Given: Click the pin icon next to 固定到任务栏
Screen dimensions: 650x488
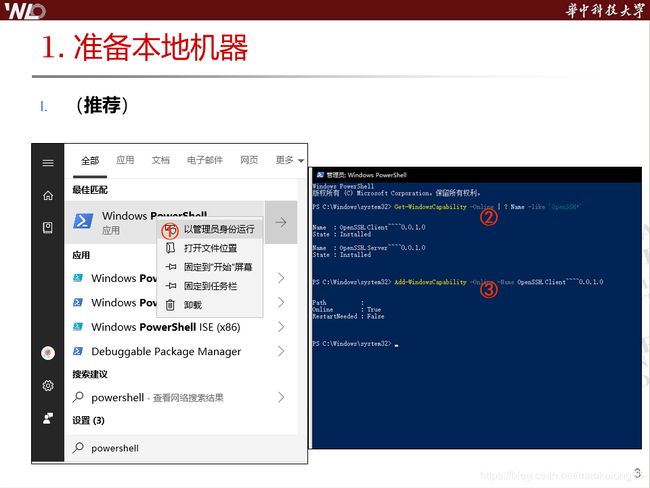Looking at the screenshot, I should (171, 286).
